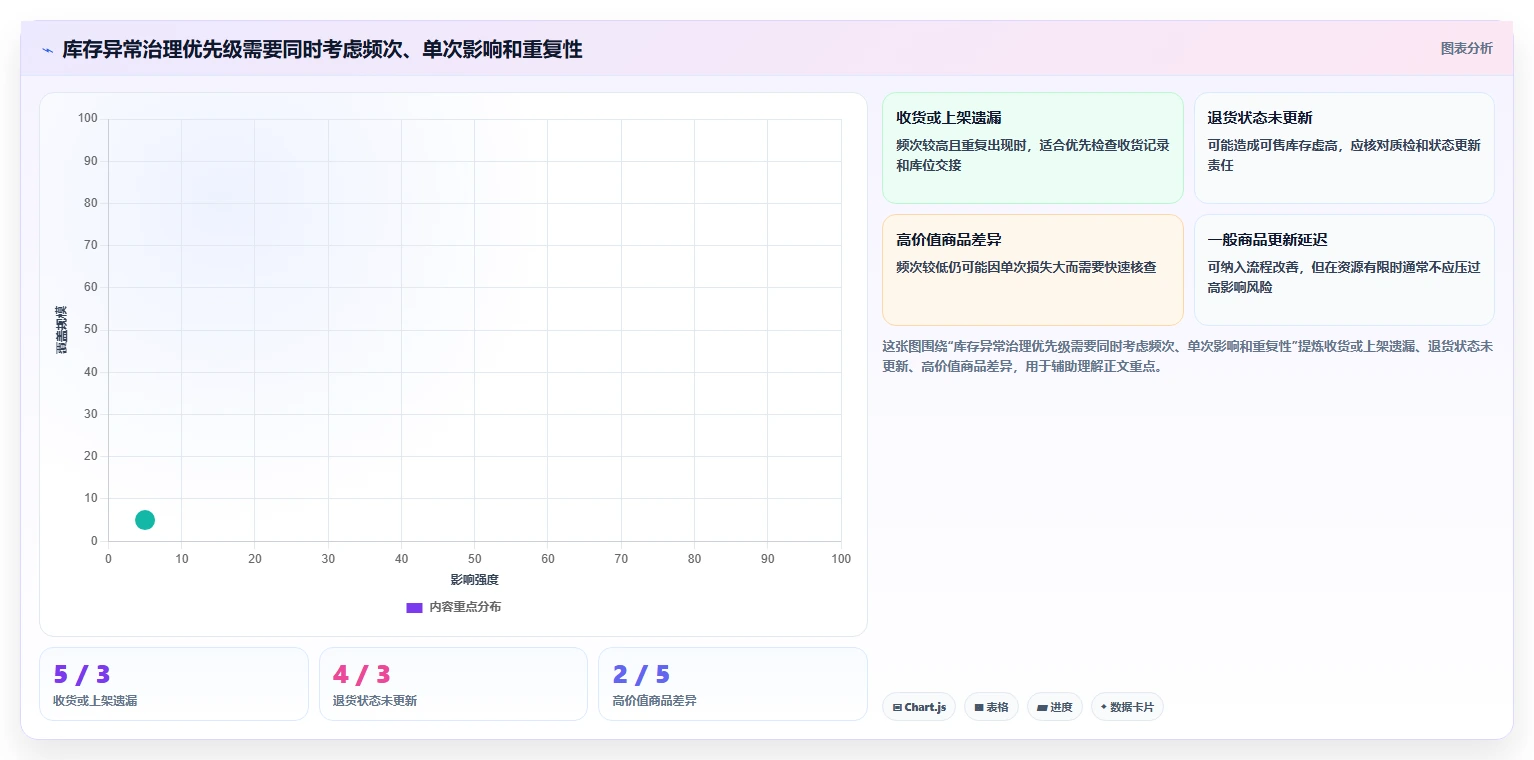Screen dimensions: 1534x760
Task: Click the lightning icon beside the title
Action: point(47,50)
